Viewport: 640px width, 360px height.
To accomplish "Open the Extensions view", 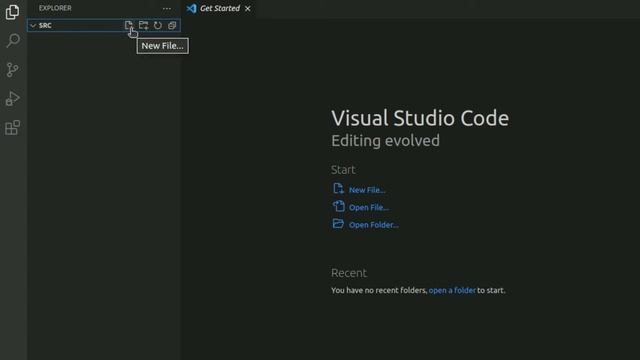I will 13,128.
